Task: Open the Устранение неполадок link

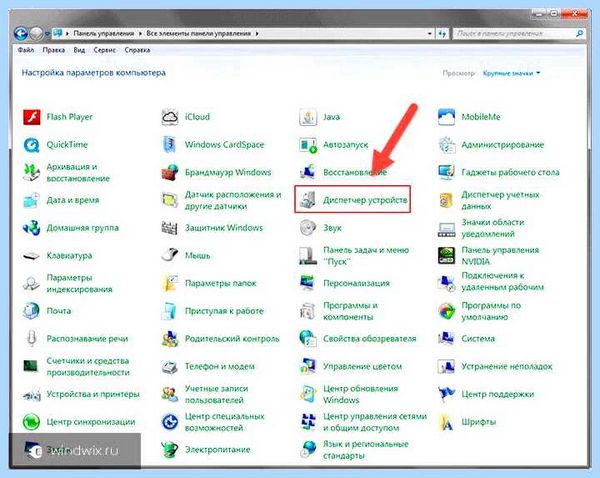Action: [507, 366]
